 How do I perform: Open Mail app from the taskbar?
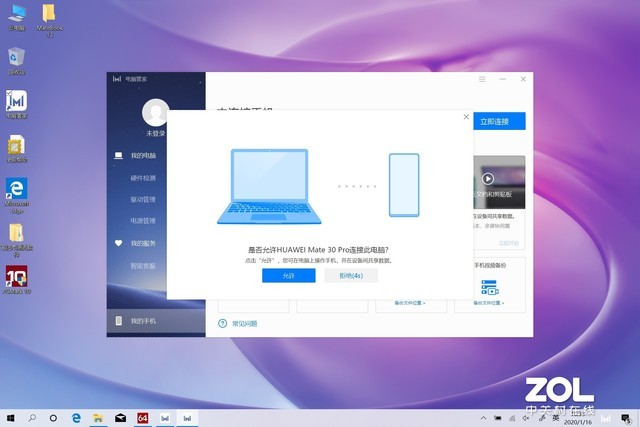coord(120,418)
